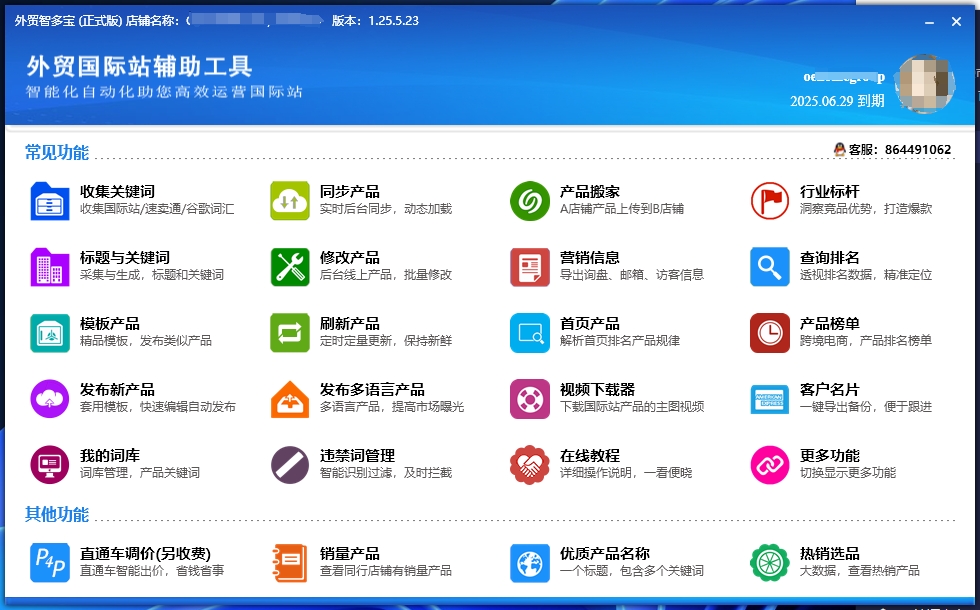This screenshot has width=980, height=610.
Task: Click 发布新产品 title text
Action: tap(118, 389)
